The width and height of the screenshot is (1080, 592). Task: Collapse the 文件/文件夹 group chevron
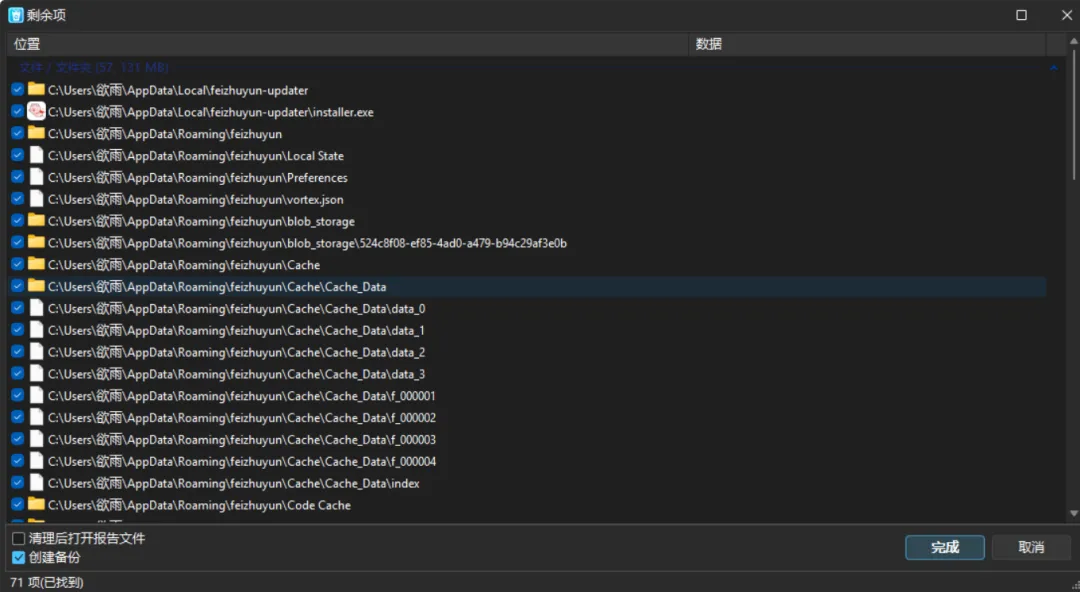pyautogui.click(x=1053, y=68)
